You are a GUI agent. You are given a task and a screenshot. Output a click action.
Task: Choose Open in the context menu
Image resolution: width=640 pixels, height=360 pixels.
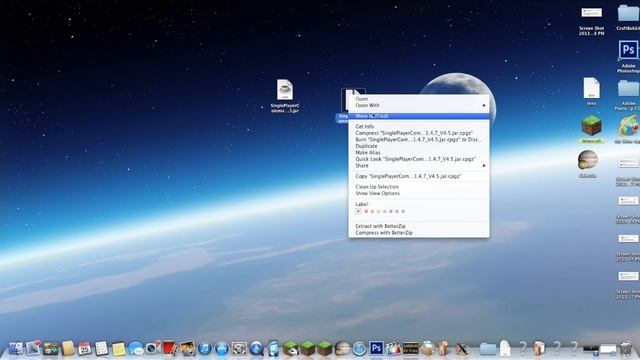[x=419, y=99]
